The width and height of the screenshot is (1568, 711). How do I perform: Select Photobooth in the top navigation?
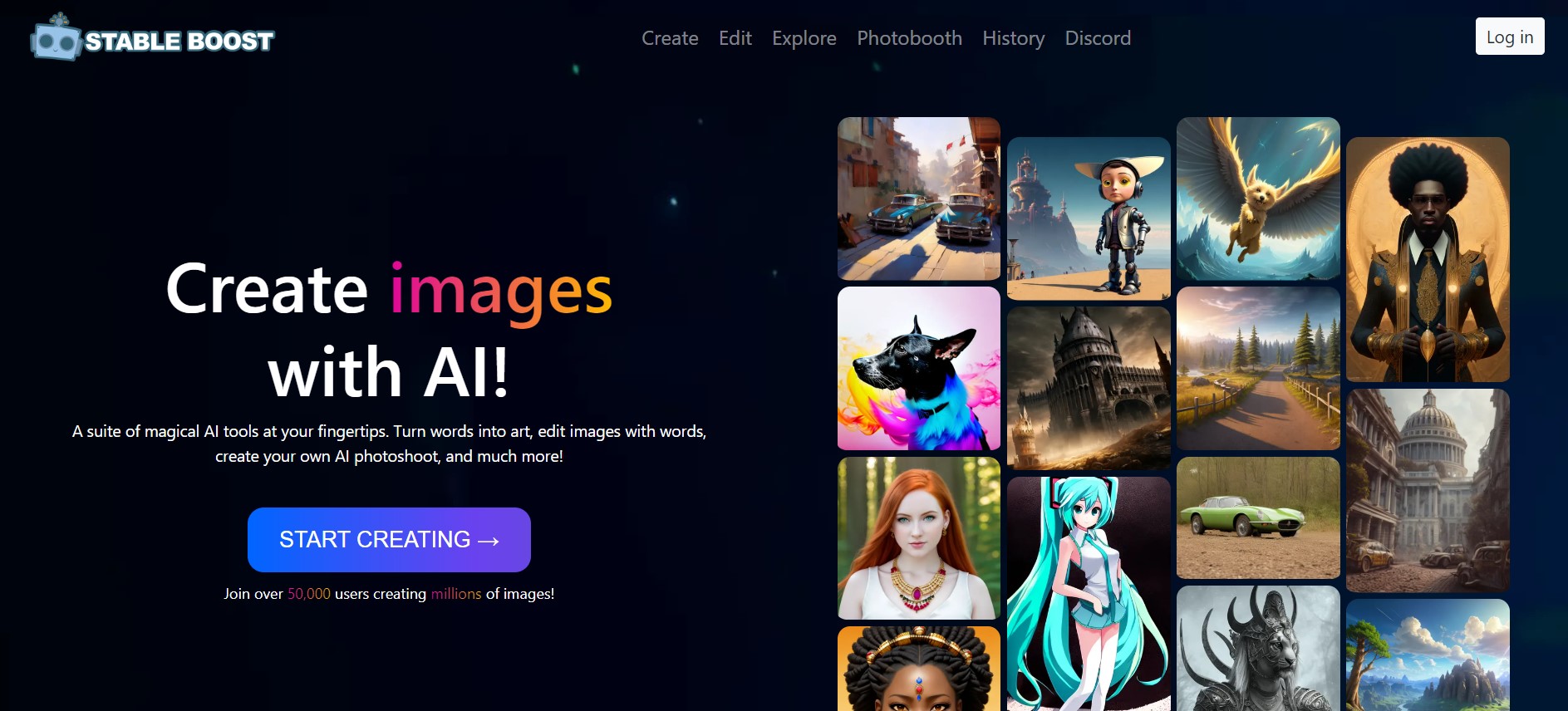pyautogui.click(x=910, y=38)
